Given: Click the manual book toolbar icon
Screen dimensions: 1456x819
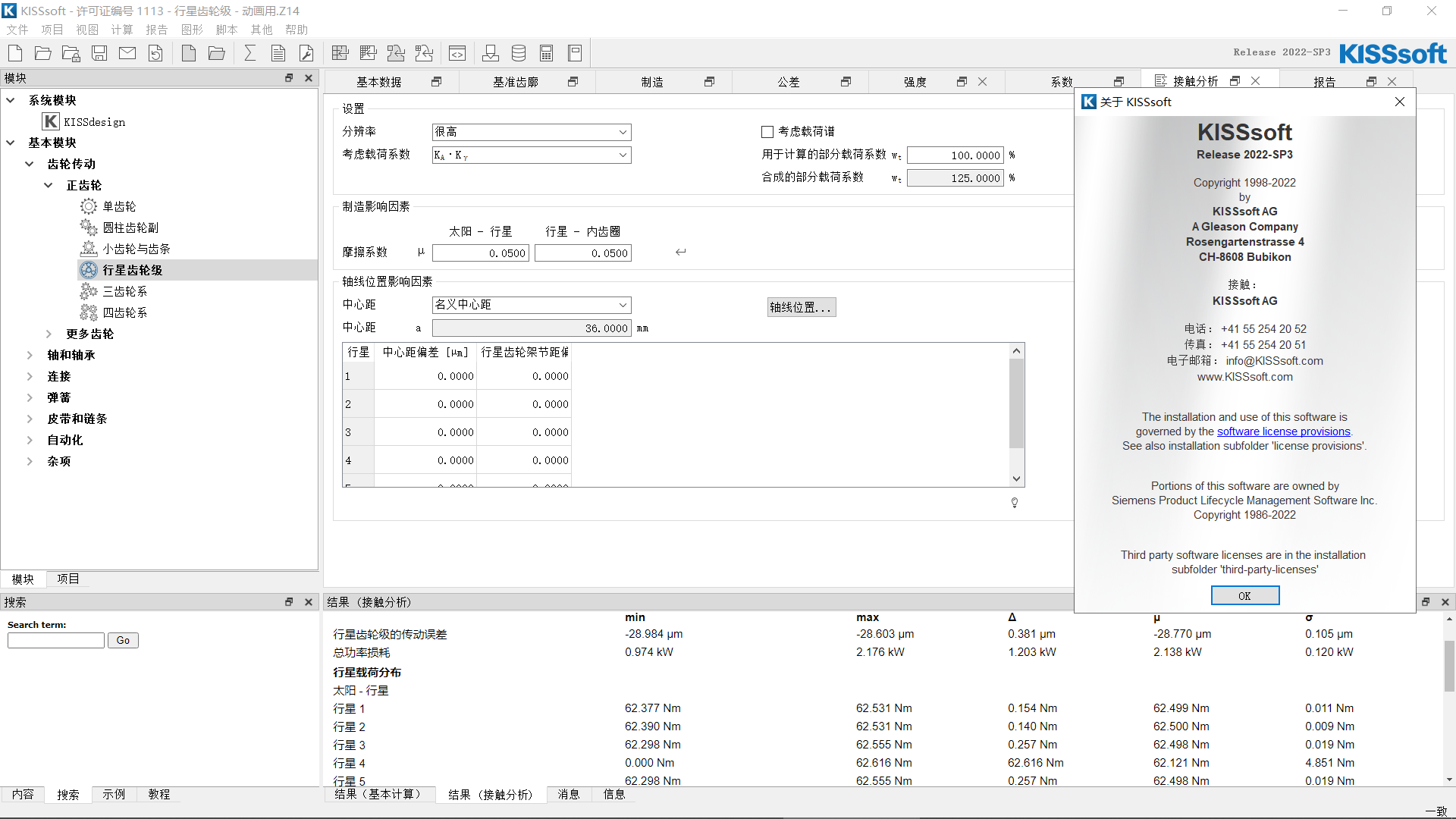Looking at the screenshot, I should (575, 53).
